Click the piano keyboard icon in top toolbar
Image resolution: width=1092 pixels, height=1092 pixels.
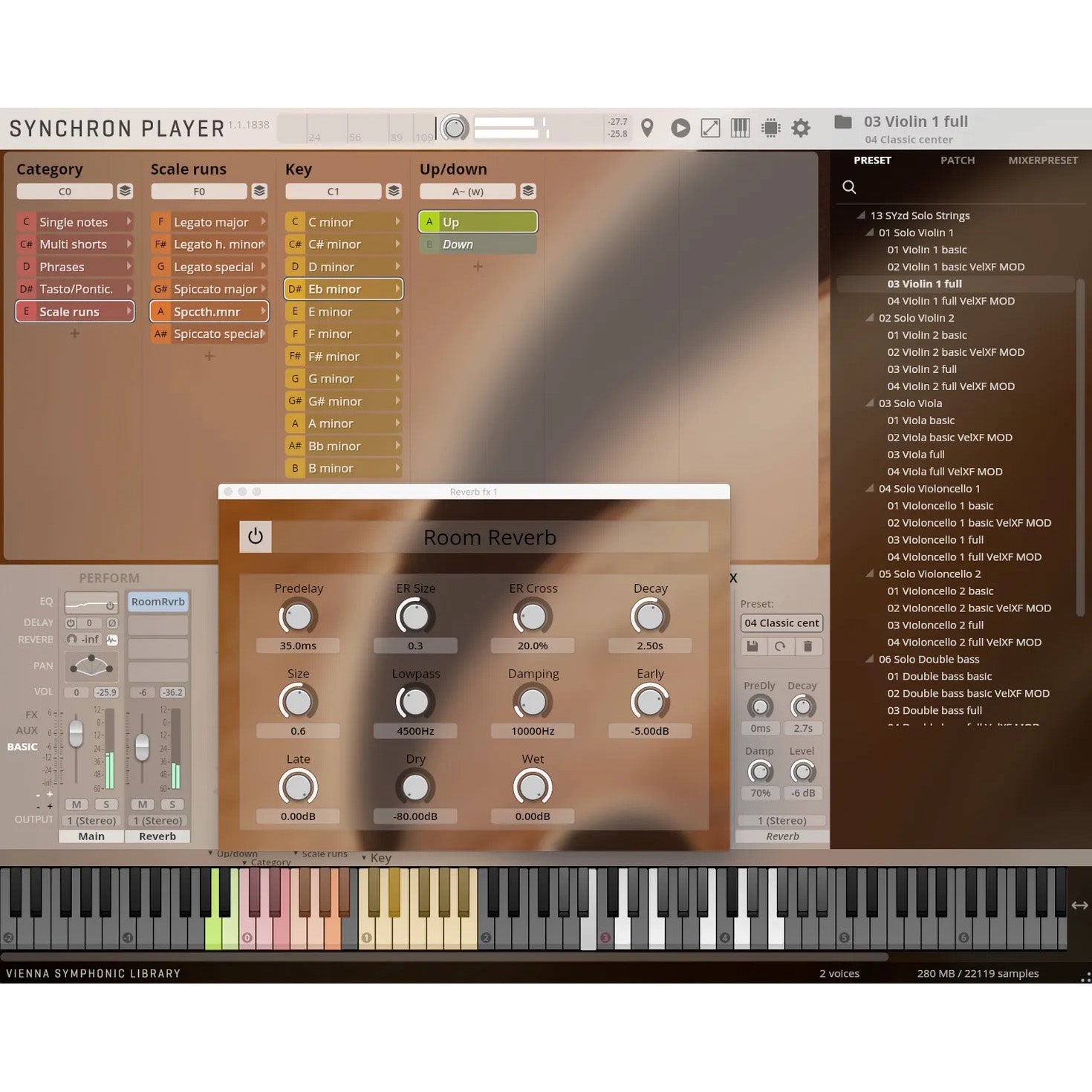(740, 128)
